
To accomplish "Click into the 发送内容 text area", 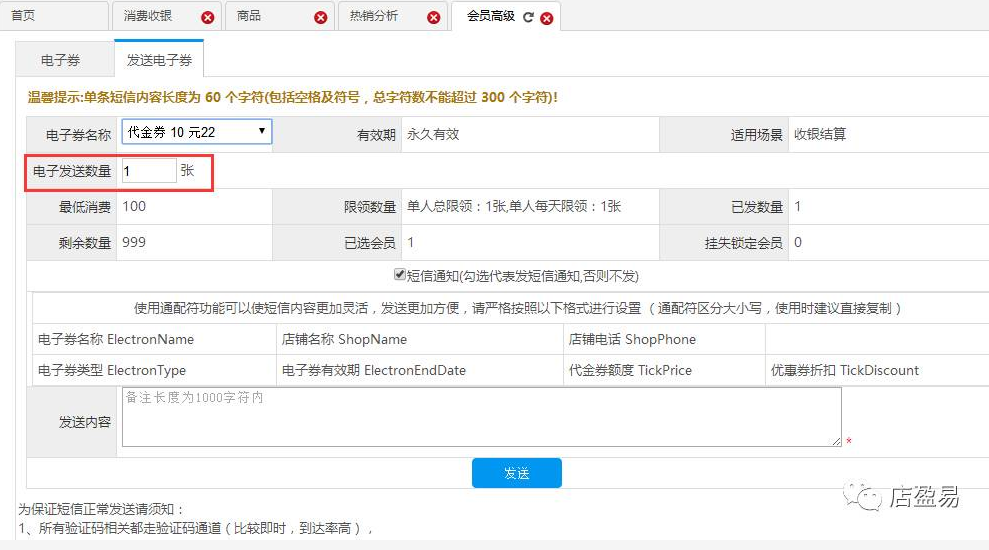I will [481, 416].
